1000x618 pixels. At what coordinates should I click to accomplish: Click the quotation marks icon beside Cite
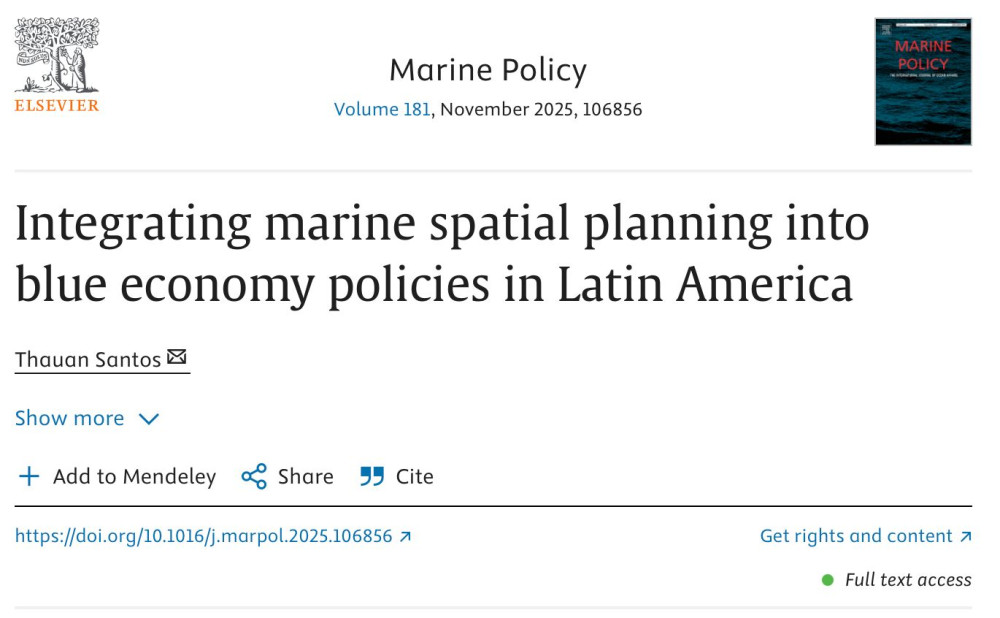[371, 476]
